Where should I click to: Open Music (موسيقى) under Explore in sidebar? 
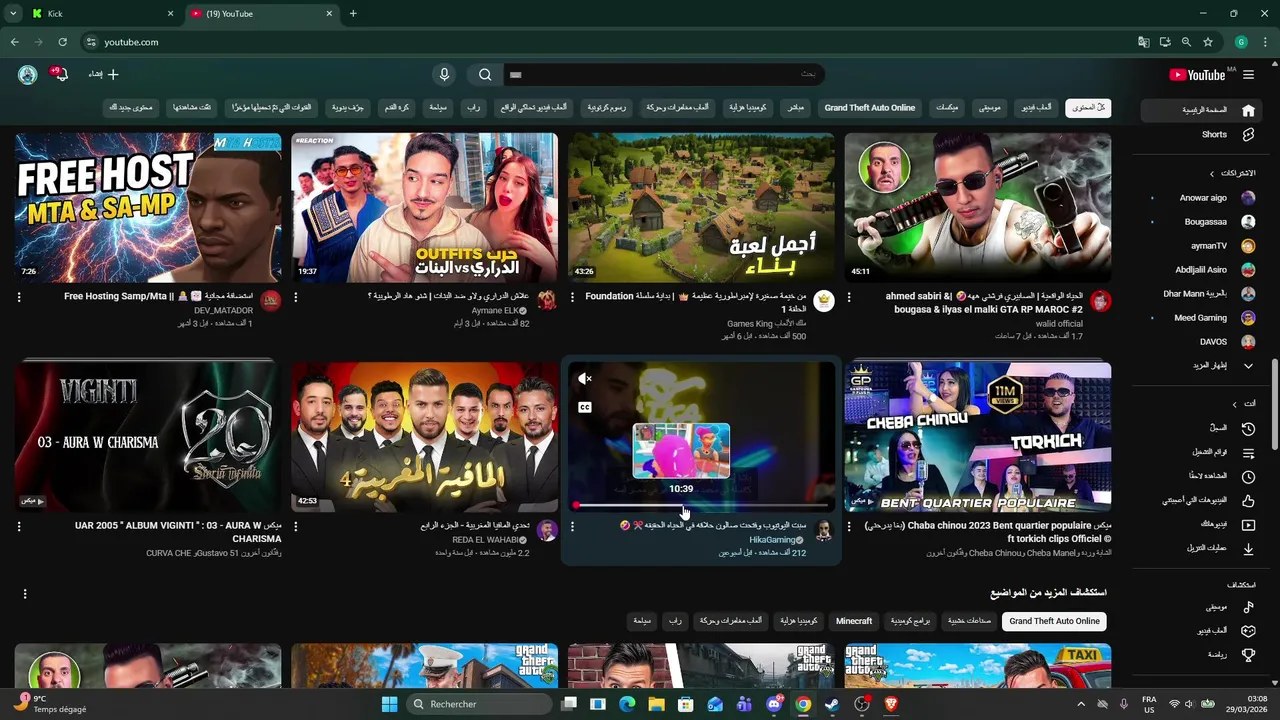pos(1200,607)
